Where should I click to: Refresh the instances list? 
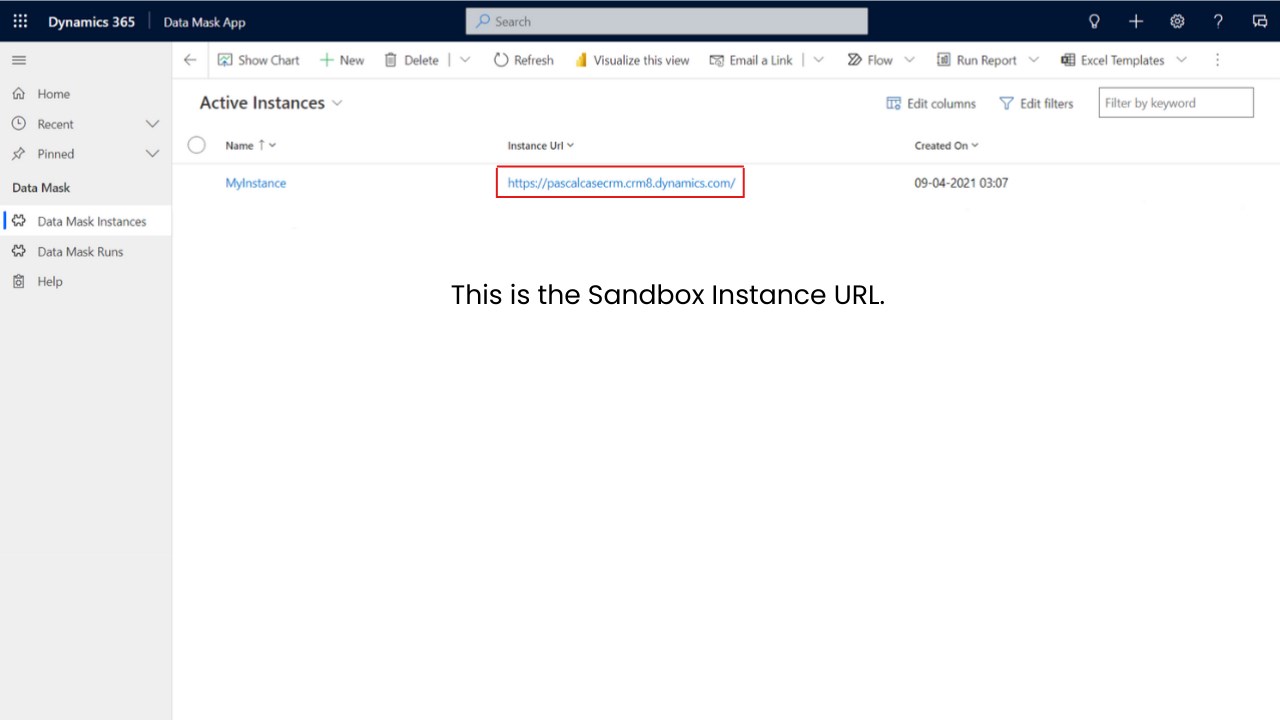[524, 60]
